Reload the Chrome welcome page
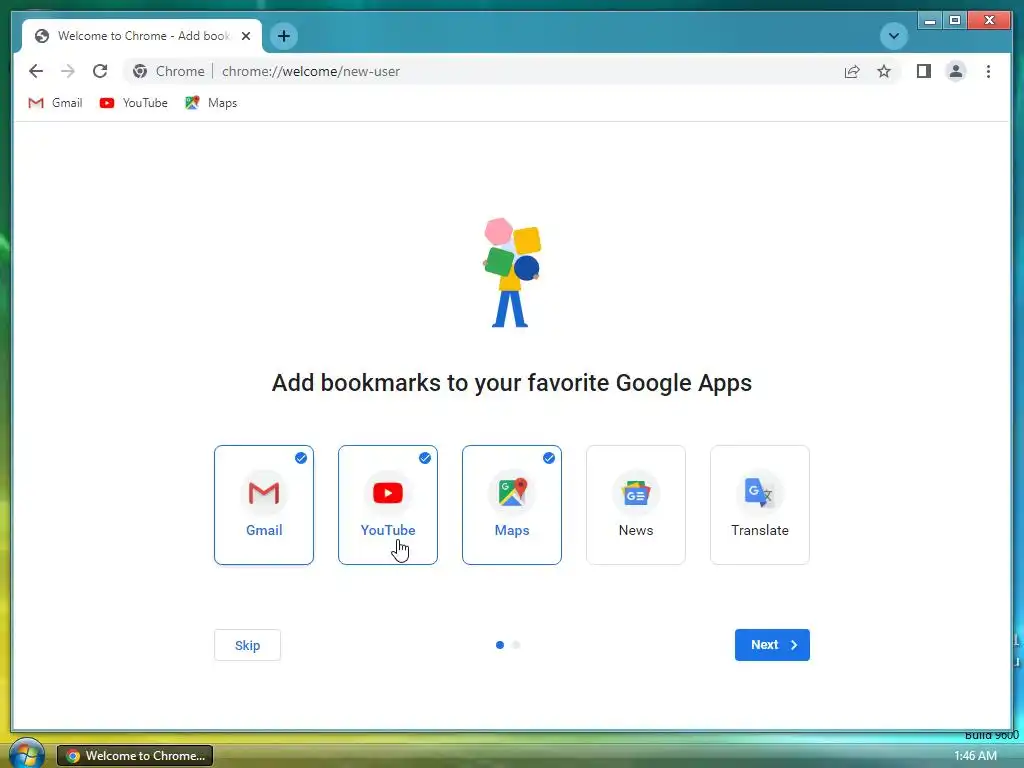The image size is (1024, 768). (x=100, y=71)
